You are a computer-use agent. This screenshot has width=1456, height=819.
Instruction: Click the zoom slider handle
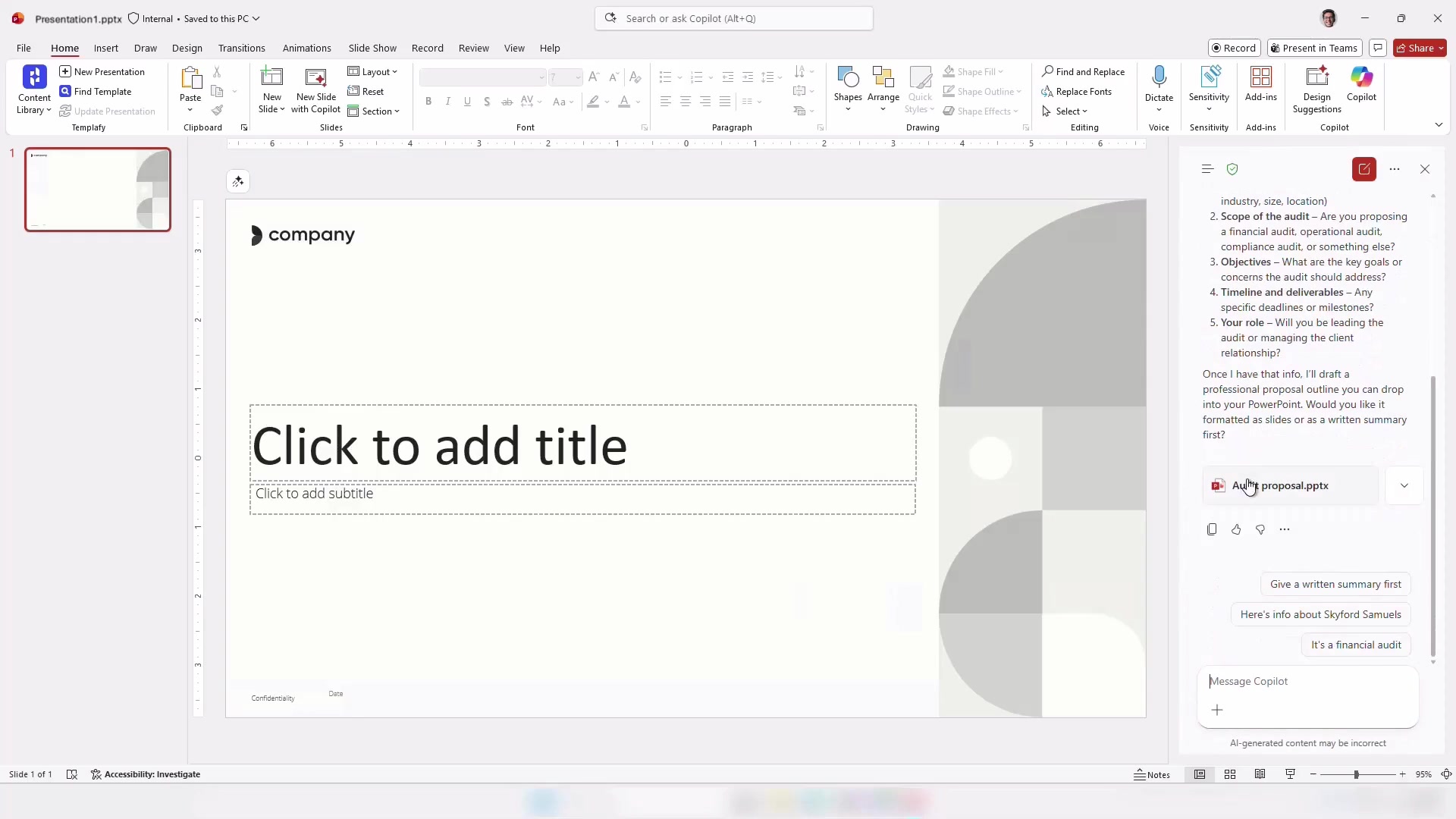pyautogui.click(x=1356, y=774)
